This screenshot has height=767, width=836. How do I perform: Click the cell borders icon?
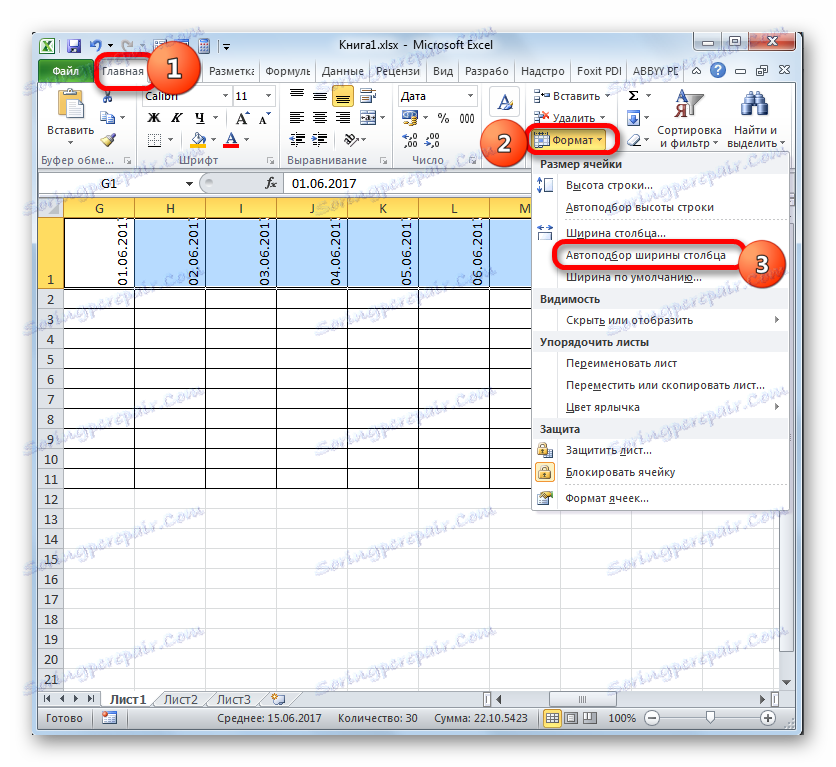coord(154,140)
